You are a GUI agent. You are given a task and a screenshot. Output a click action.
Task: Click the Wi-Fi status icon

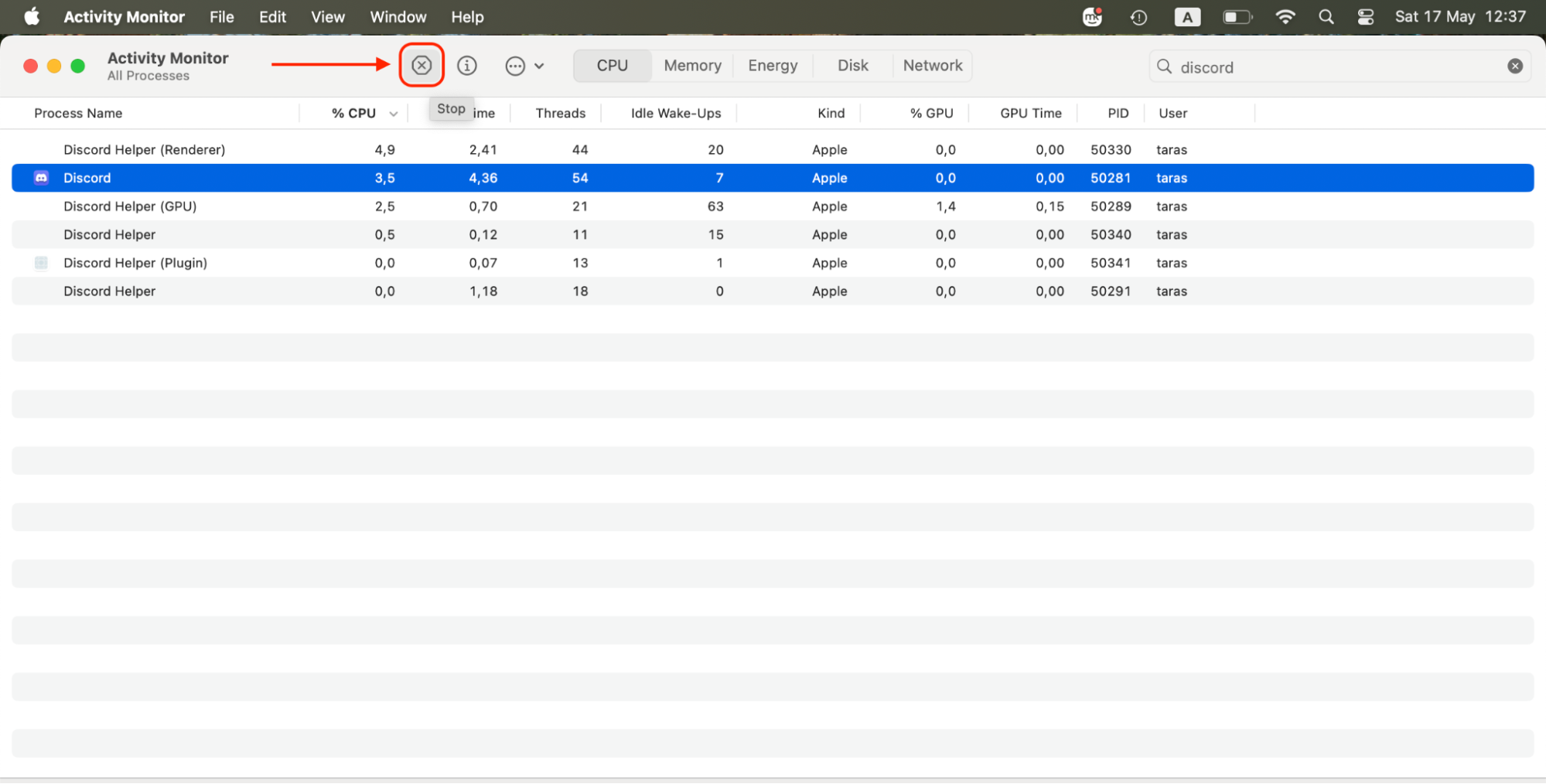pos(1285,17)
